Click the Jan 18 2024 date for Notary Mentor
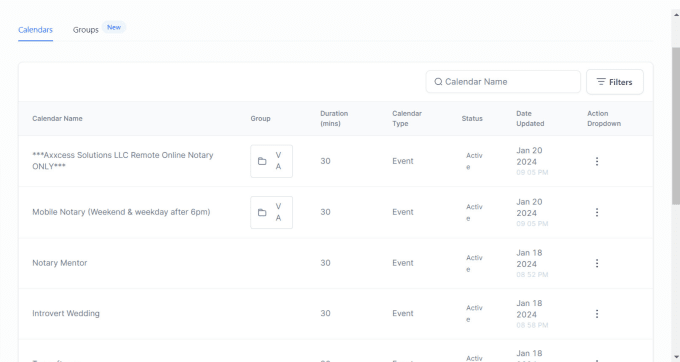 (529, 258)
